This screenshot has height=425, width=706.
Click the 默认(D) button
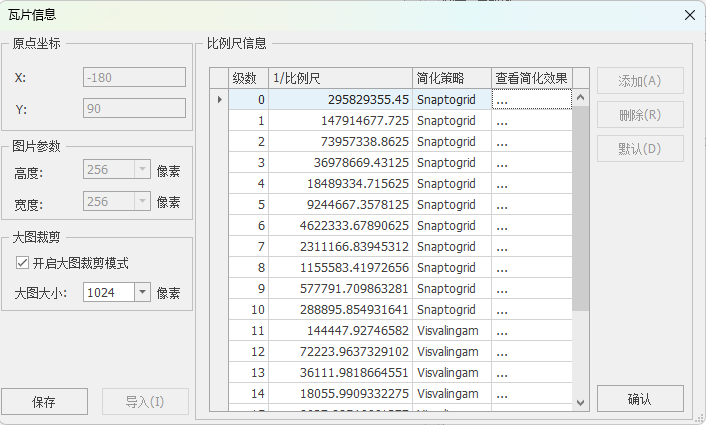[640, 149]
